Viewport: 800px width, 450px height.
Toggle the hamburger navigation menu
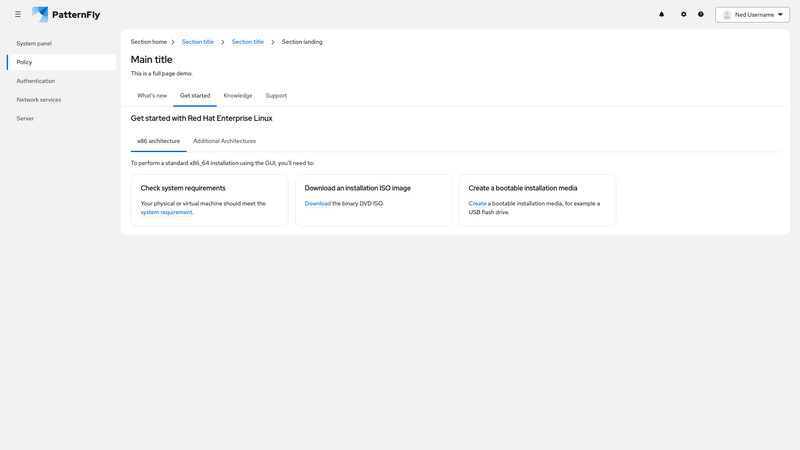pos(18,14)
